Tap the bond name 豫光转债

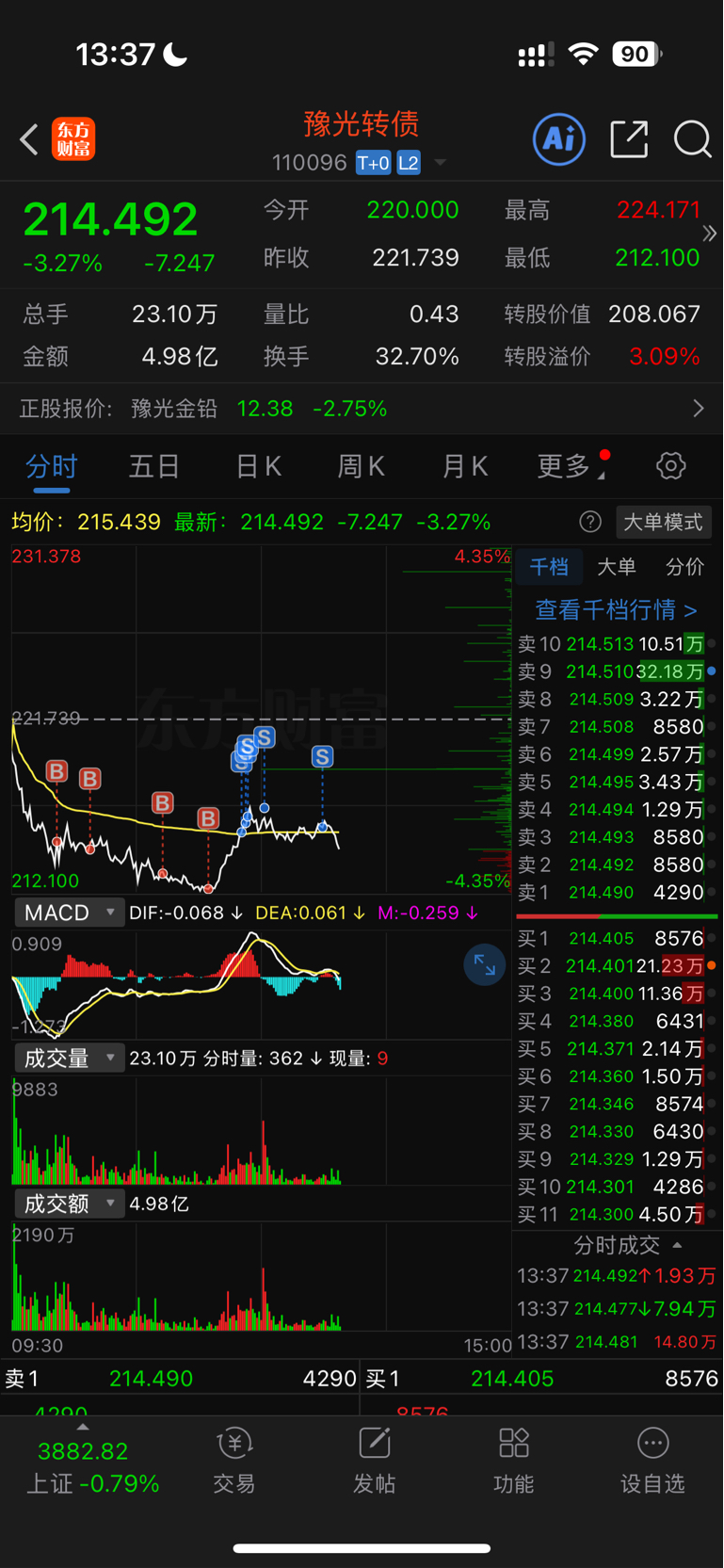click(x=361, y=123)
